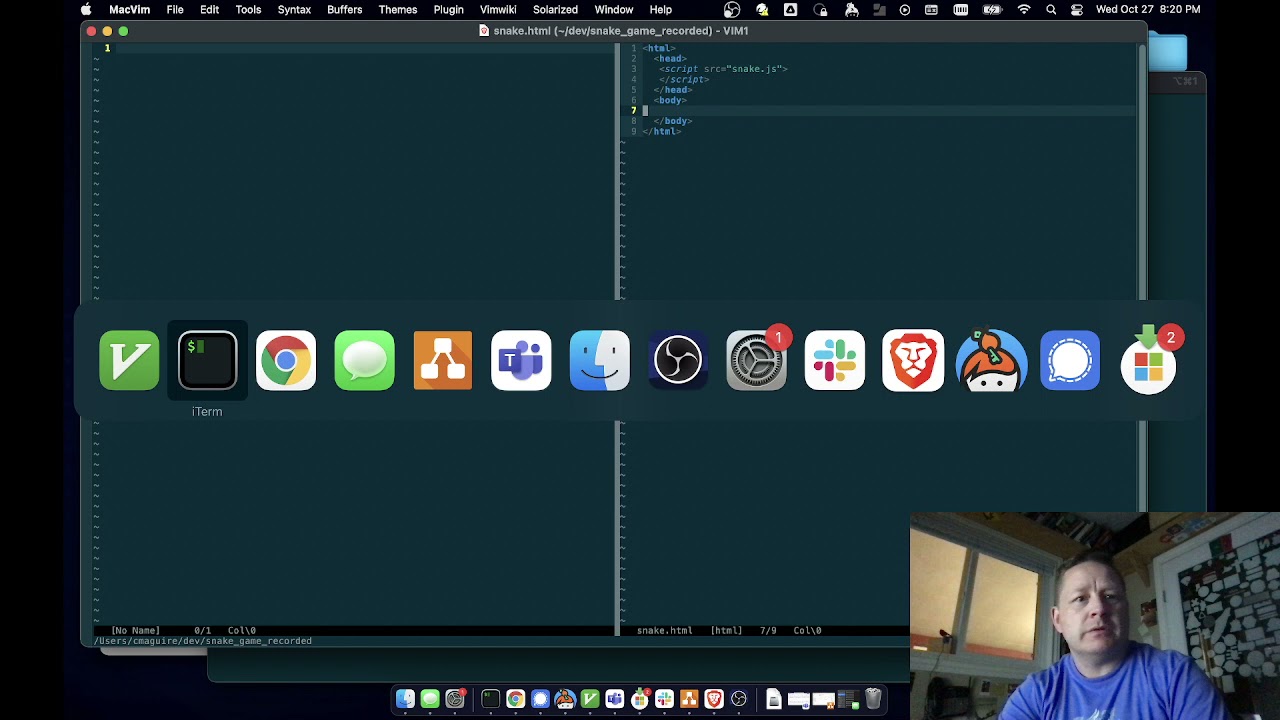This screenshot has height=720, width=1280.
Task: Select Brave browser in app switcher
Action: pos(913,360)
